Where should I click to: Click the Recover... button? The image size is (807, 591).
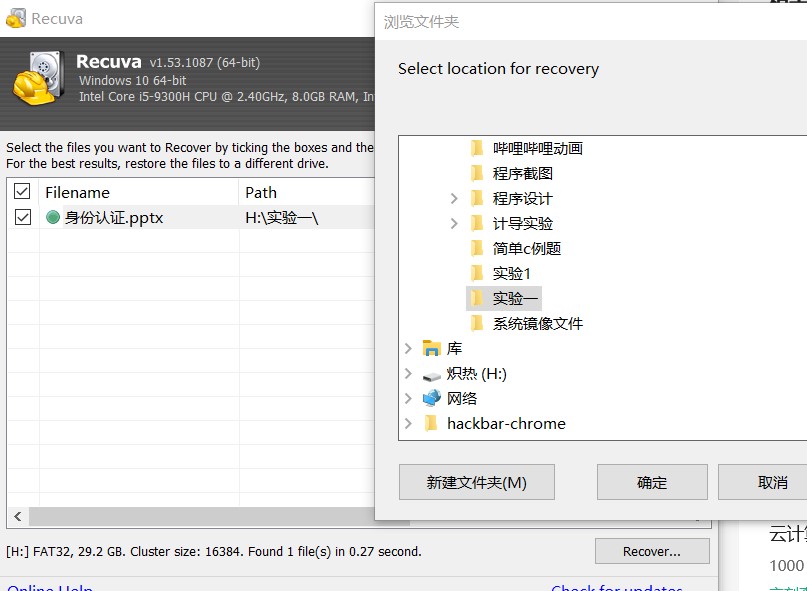652,551
